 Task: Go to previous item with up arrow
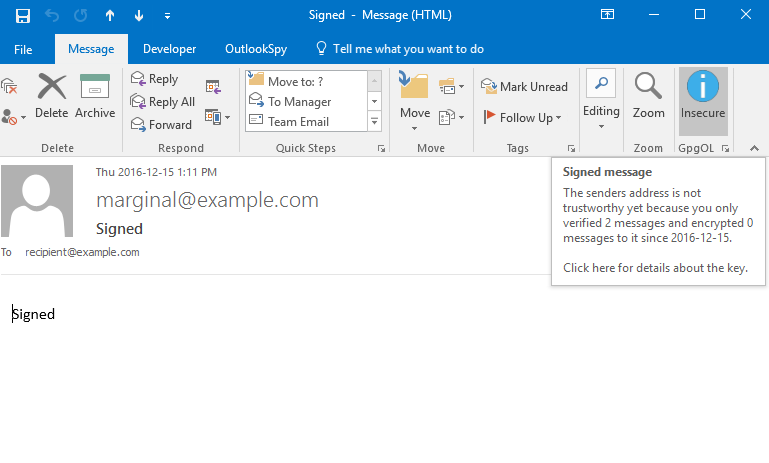coord(110,15)
